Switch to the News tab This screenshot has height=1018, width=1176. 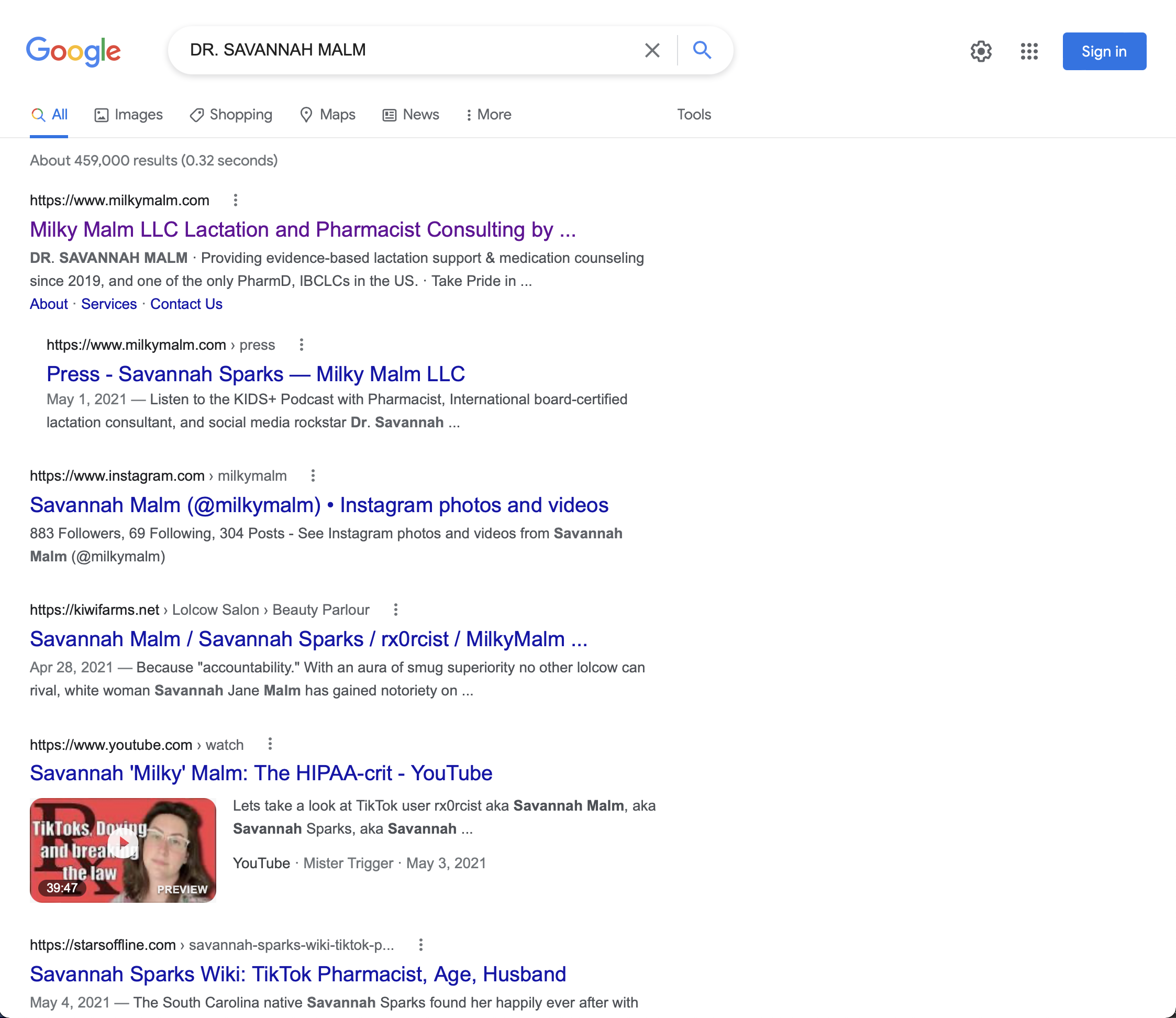coord(410,115)
